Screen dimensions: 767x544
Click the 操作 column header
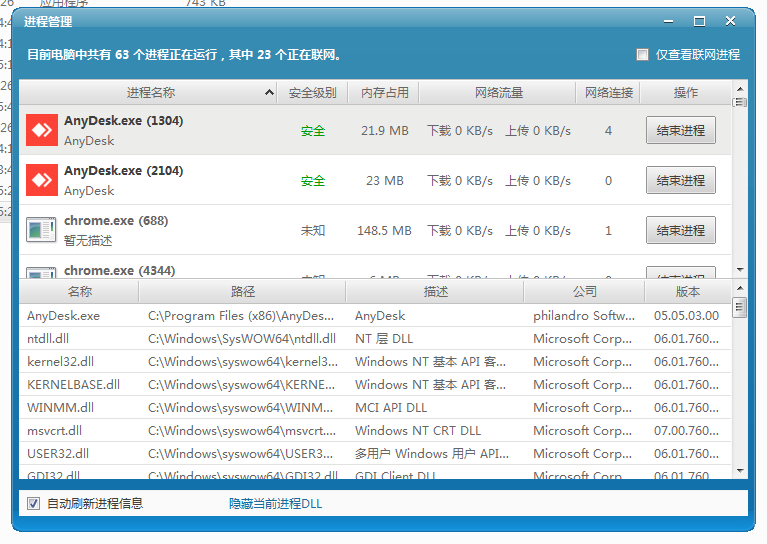click(686, 92)
